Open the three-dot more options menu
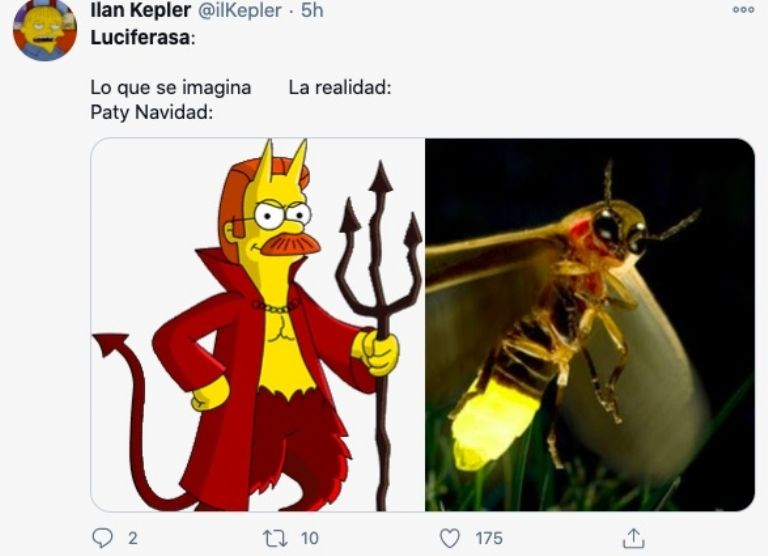Viewport: 768px width, 556px height. coord(743,10)
